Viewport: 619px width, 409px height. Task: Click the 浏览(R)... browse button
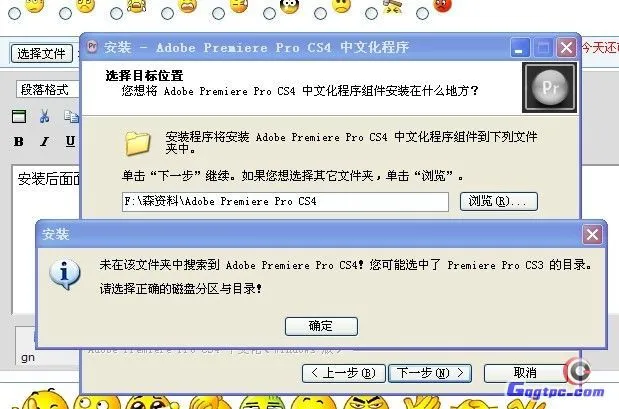[x=499, y=201]
